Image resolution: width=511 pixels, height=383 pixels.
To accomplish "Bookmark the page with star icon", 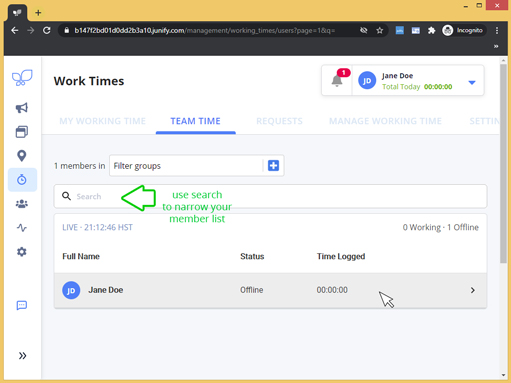I will pyautogui.click(x=380, y=30).
